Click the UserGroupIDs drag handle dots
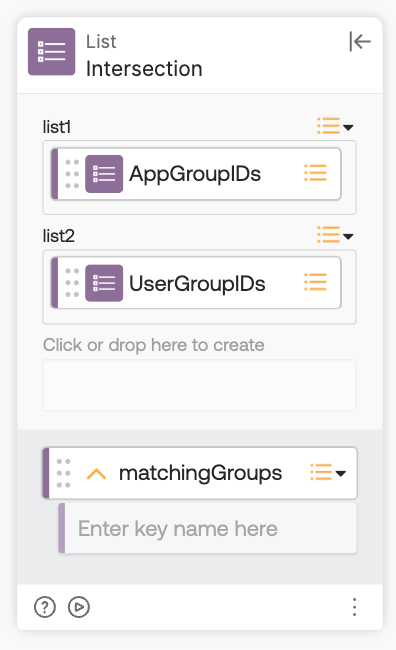This screenshot has width=396, height=650. (72, 283)
